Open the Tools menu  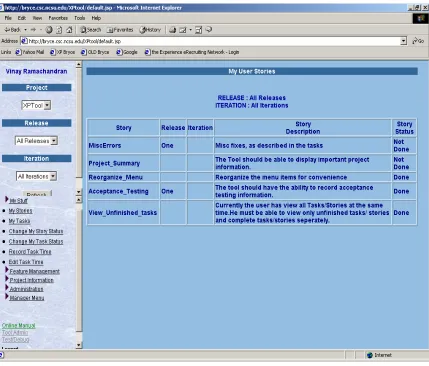click(80, 18)
